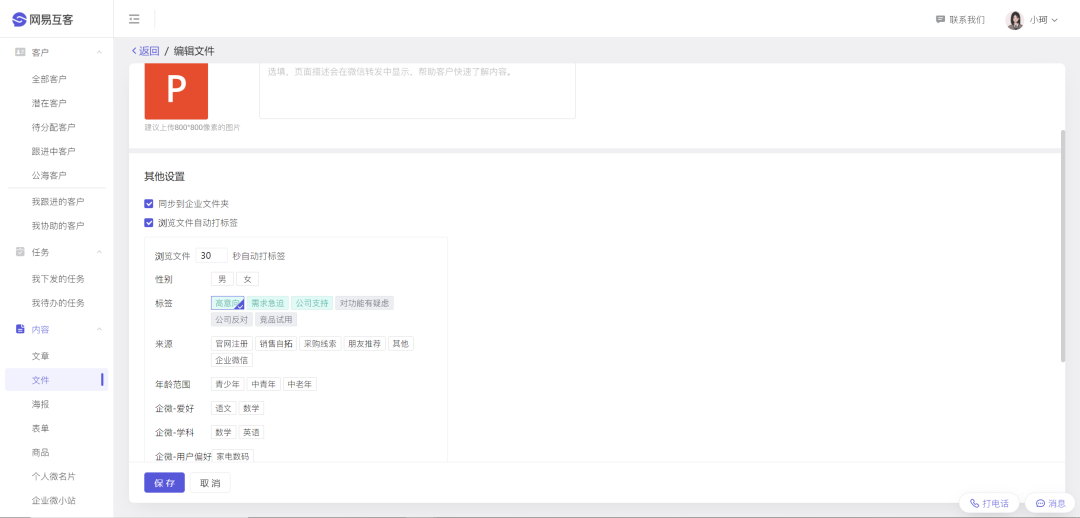Toggle the sidebar collapse icon
Screen dimensions: 1080x518
click(x=134, y=19)
